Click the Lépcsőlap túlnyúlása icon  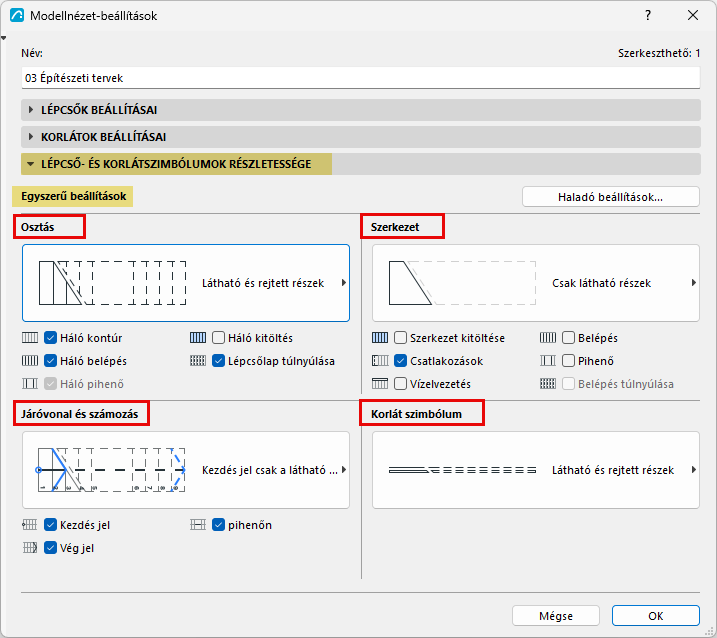(198, 360)
